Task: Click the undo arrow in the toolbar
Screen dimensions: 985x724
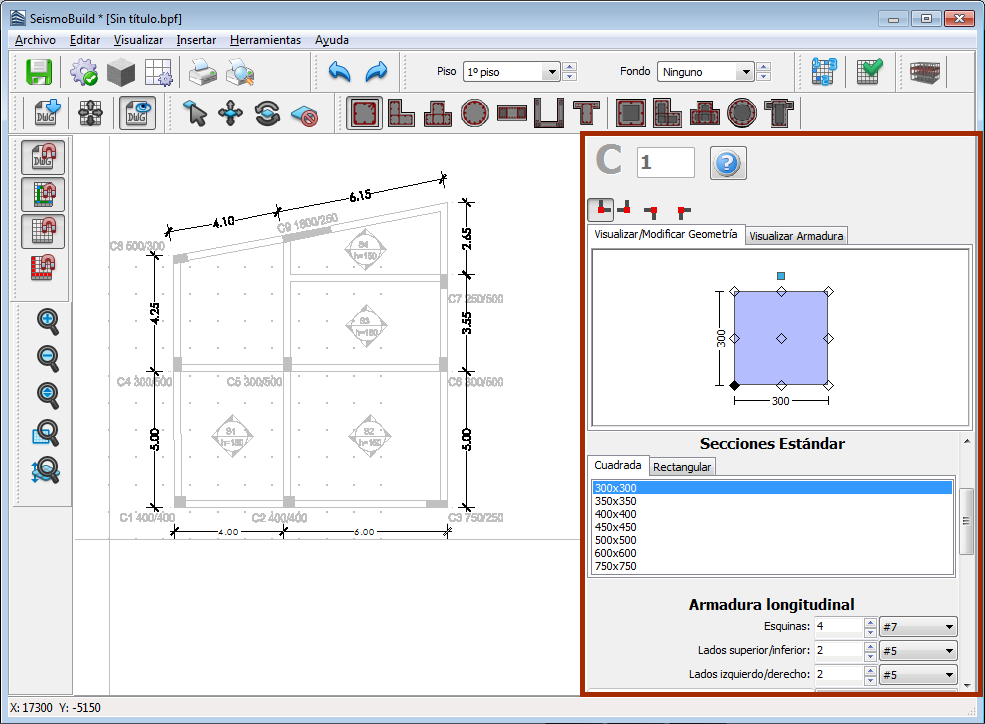Action: [340, 72]
